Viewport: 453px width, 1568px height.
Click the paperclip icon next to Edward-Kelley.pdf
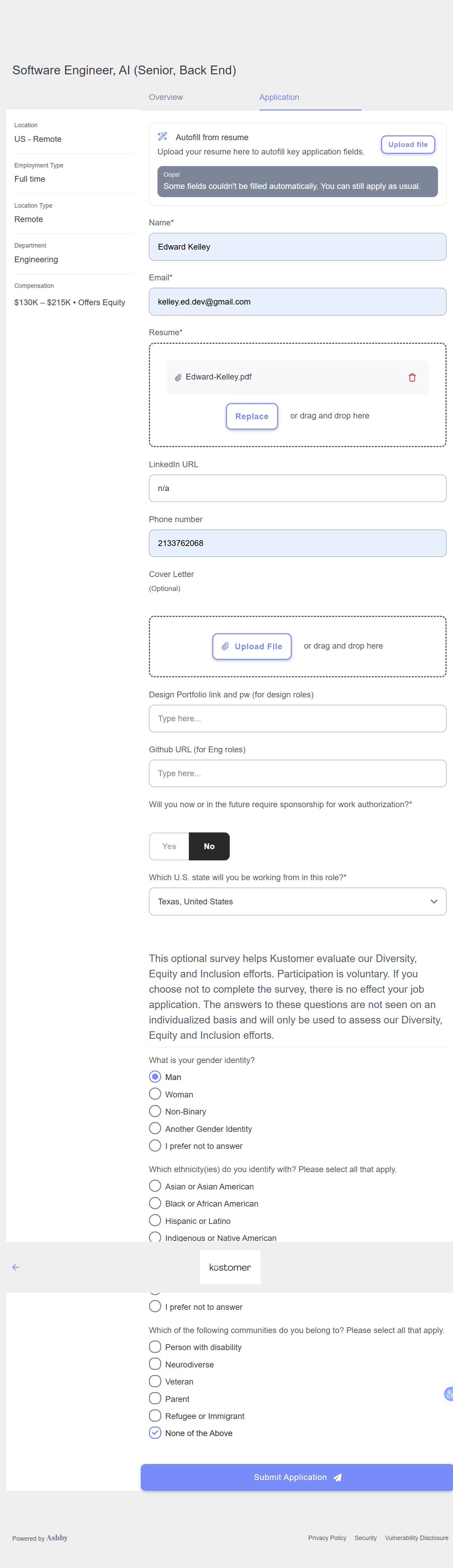point(178,378)
